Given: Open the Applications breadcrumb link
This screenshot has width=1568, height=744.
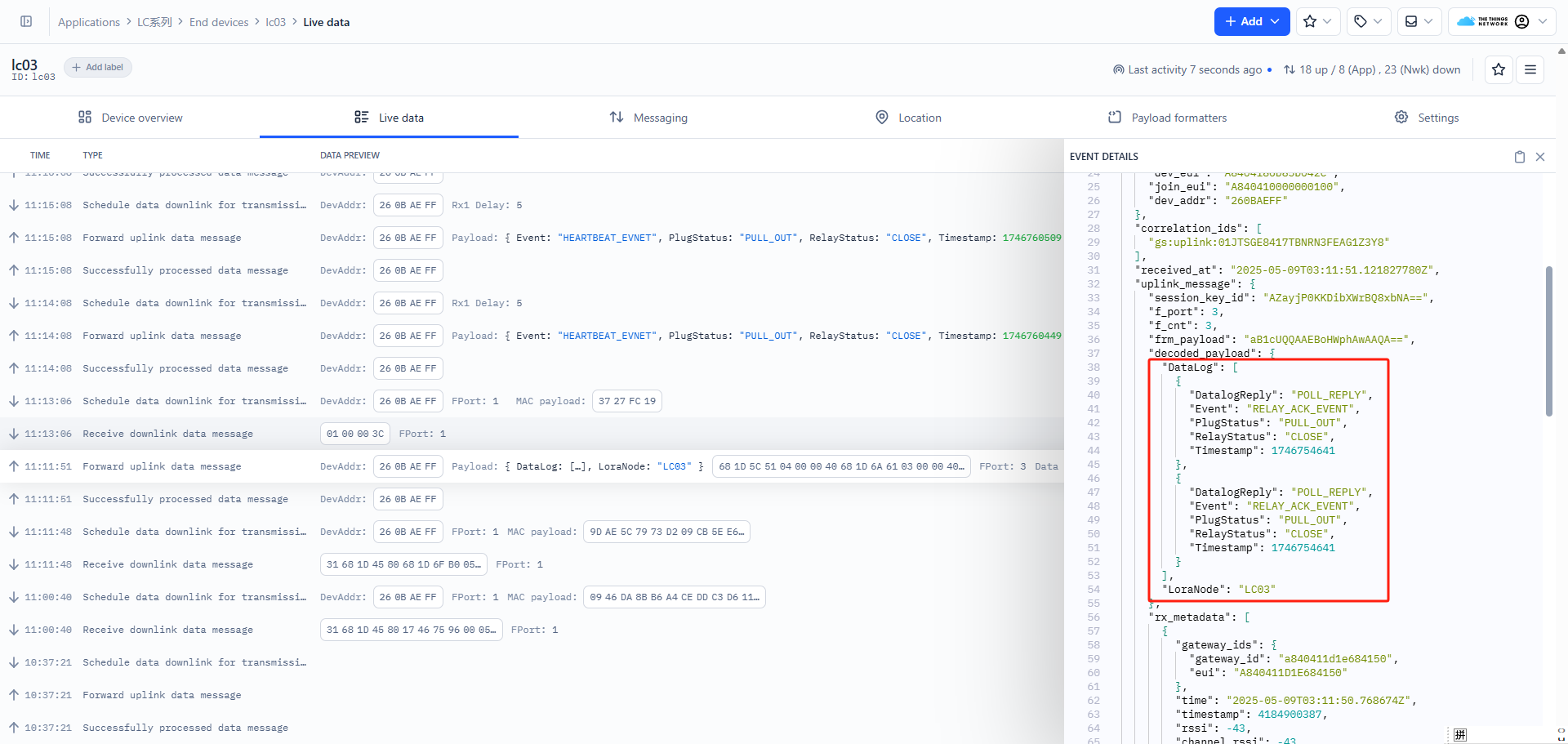Looking at the screenshot, I should click(x=89, y=22).
